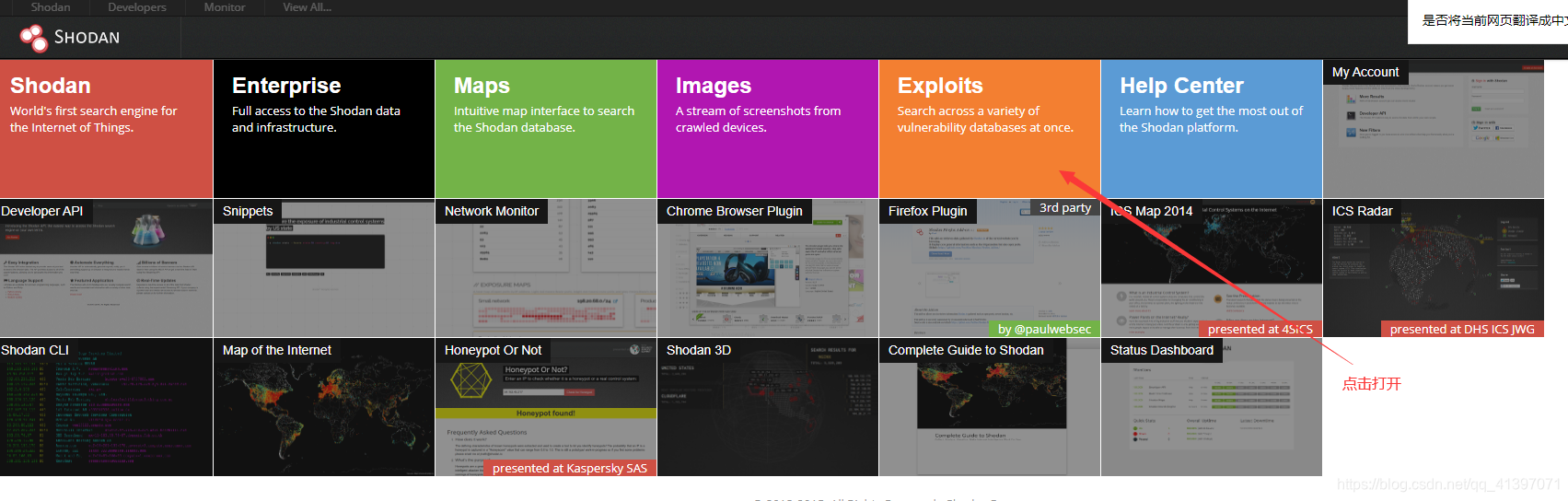Screen dimensions: 1568x501
Task: Open the Shodan top menu item
Action: point(51,7)
